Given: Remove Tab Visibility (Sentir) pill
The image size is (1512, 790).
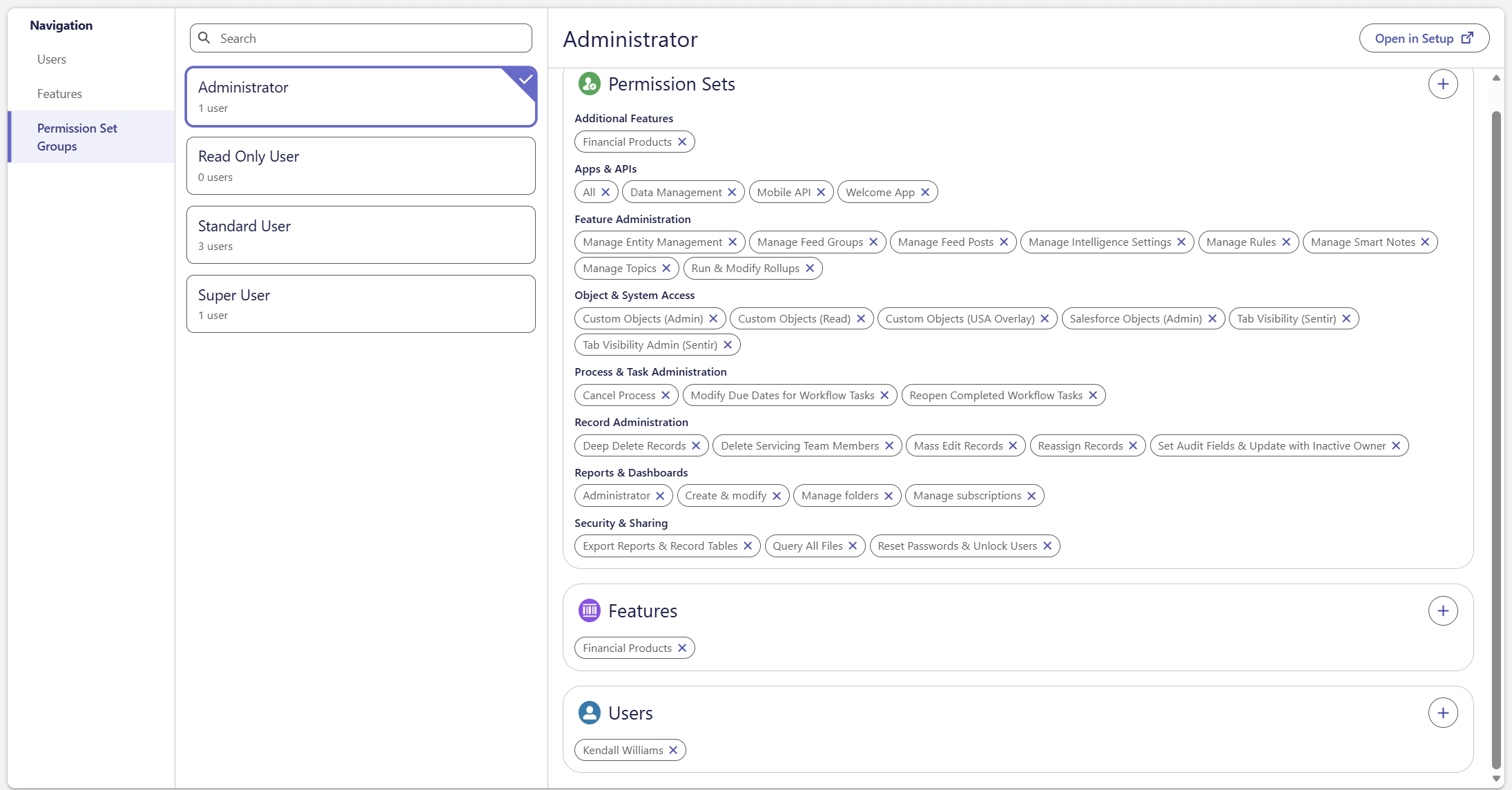Looking at the screenshot, I should pyautogui.click(x=1346, y=318).
